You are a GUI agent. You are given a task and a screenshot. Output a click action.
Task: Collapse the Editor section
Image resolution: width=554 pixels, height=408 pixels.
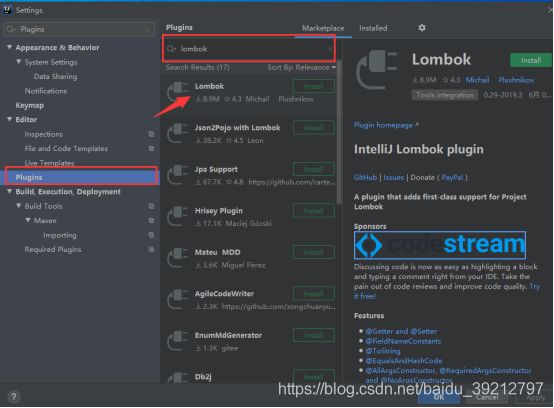10,119
